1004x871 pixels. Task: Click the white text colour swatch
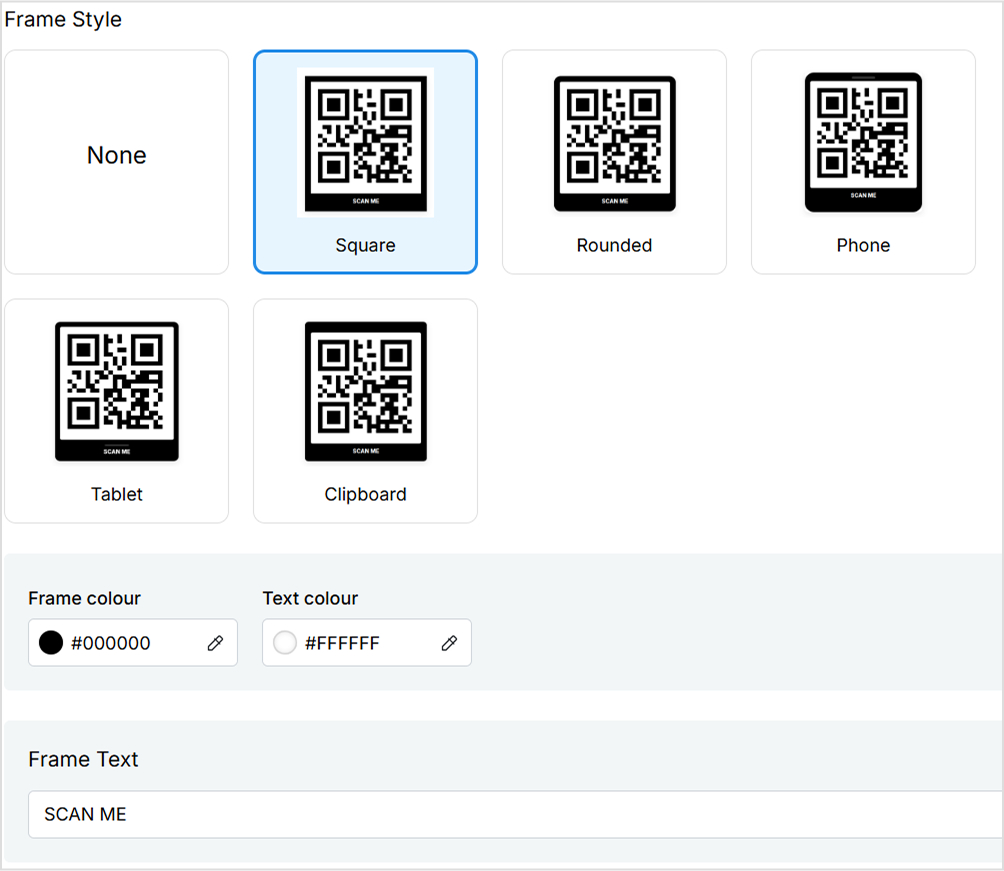(285, 642)
